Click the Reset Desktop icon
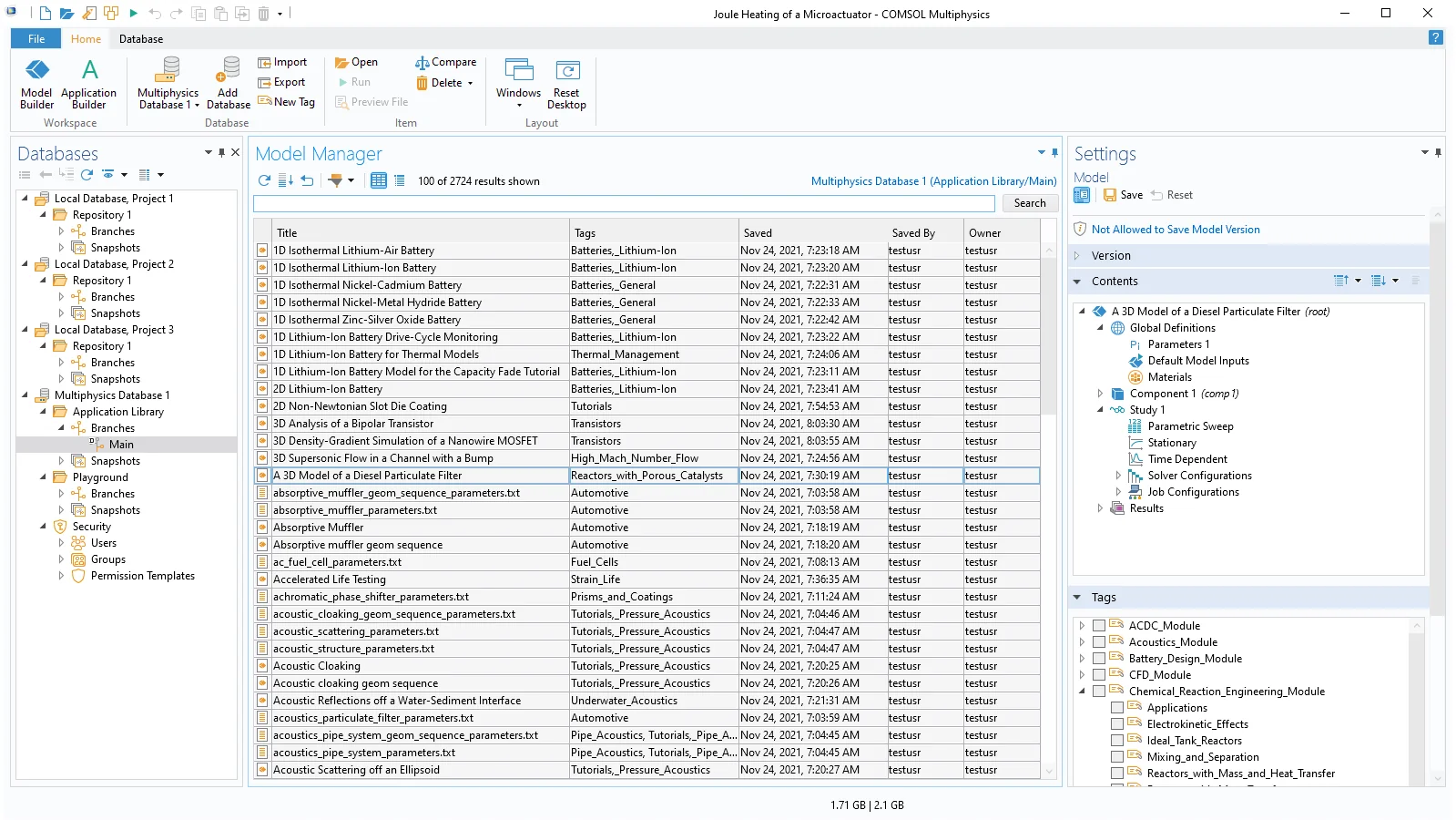This screenshot has height=820, width=1456. 566,84
